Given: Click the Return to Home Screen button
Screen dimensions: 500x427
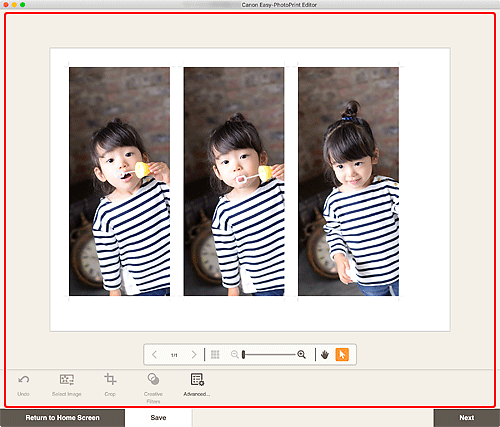Looking at the screenshot, I should (x=62, y=418).
